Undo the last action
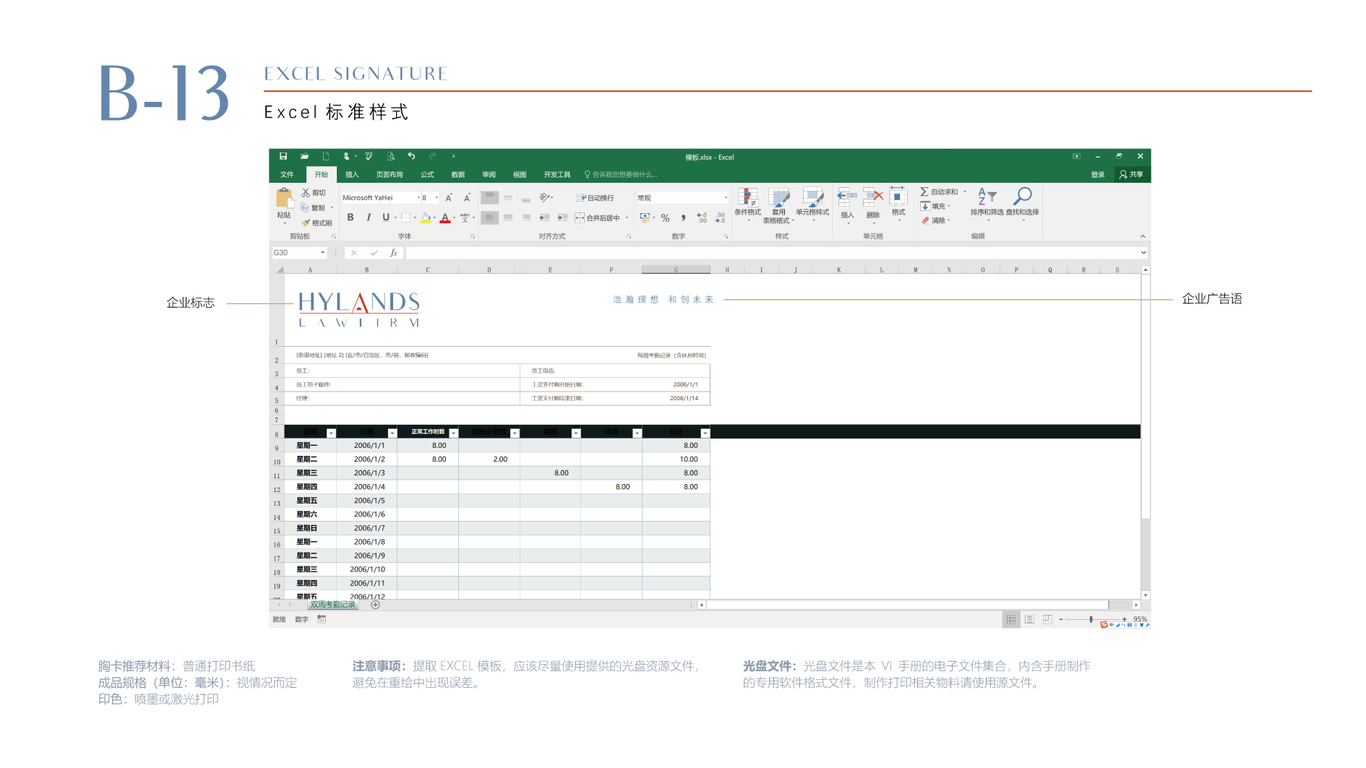 (411, 157)
